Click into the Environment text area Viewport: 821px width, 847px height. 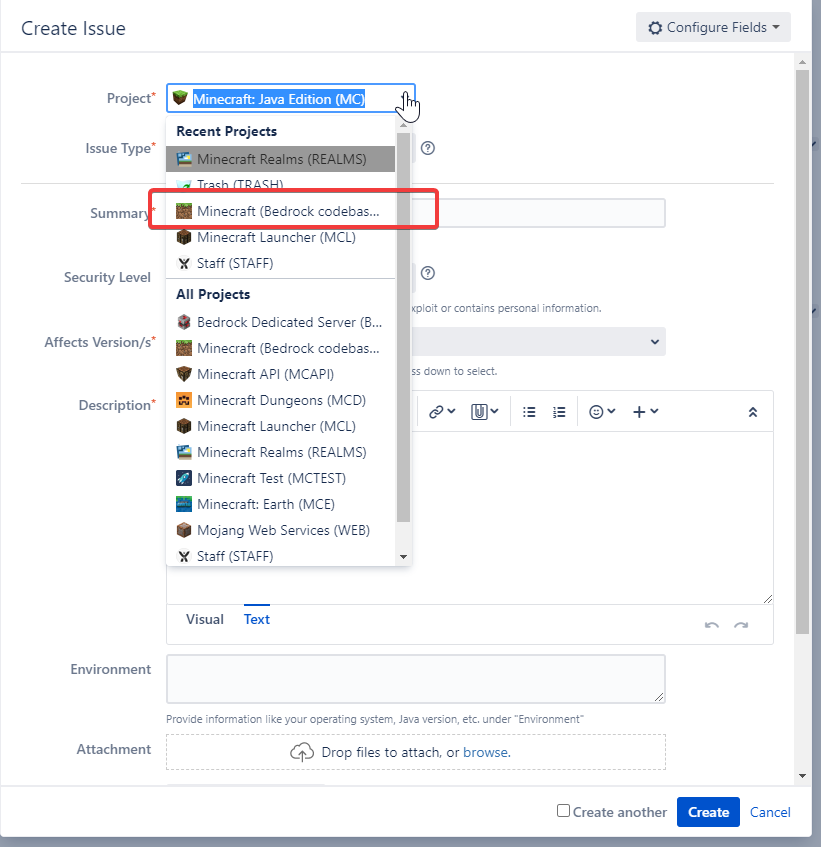[x=416, y=679]
